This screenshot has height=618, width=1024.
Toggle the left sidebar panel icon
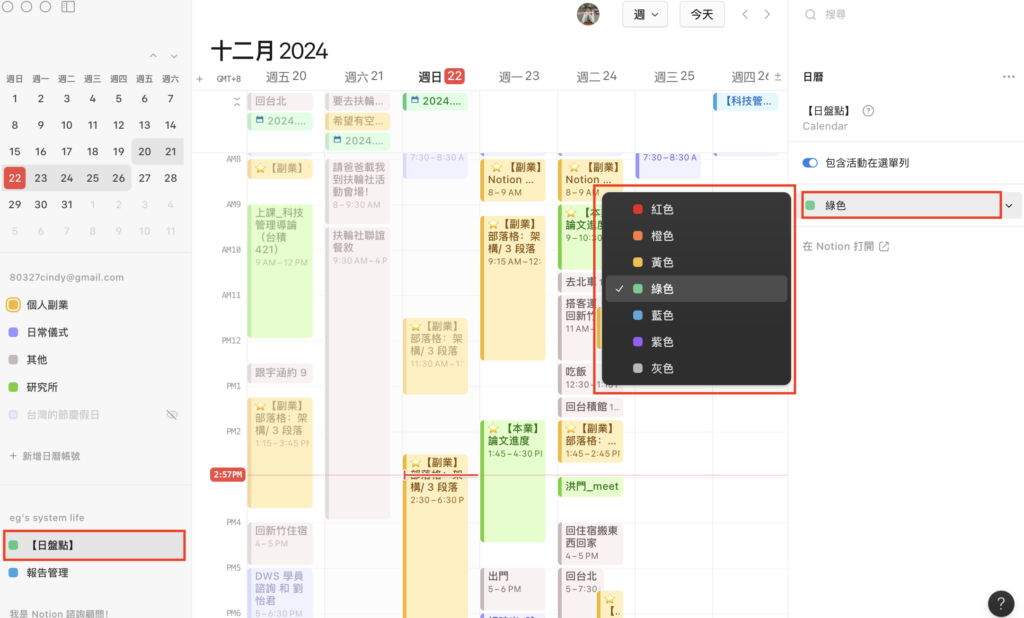coord(68,7)
